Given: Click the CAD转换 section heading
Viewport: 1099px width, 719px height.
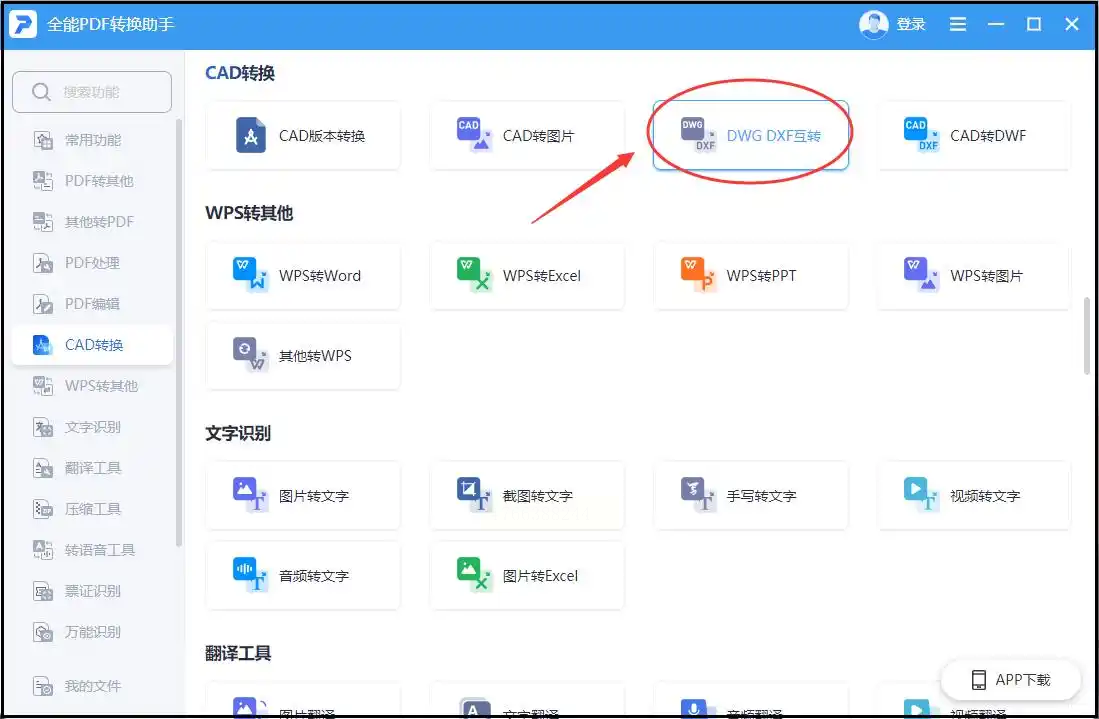Looking at the screenshot, I should tap(240, 73).
